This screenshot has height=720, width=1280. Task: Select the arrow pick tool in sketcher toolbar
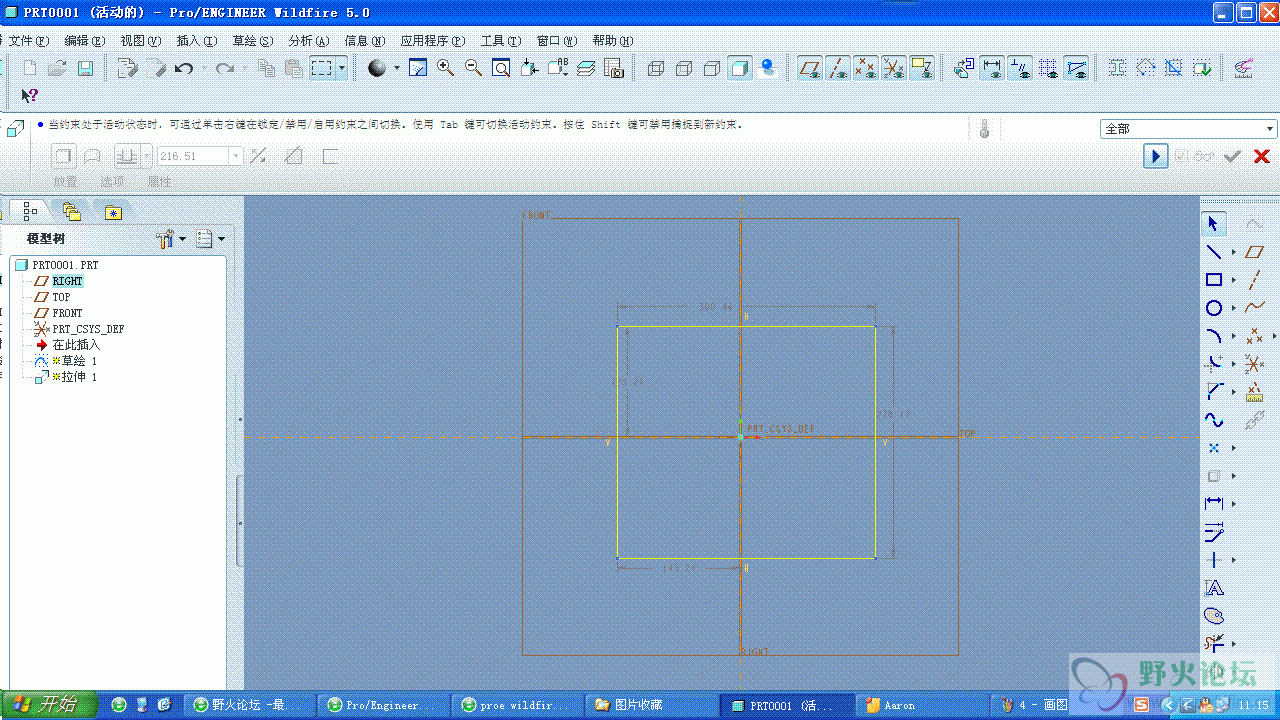(x=1213, y=224)
